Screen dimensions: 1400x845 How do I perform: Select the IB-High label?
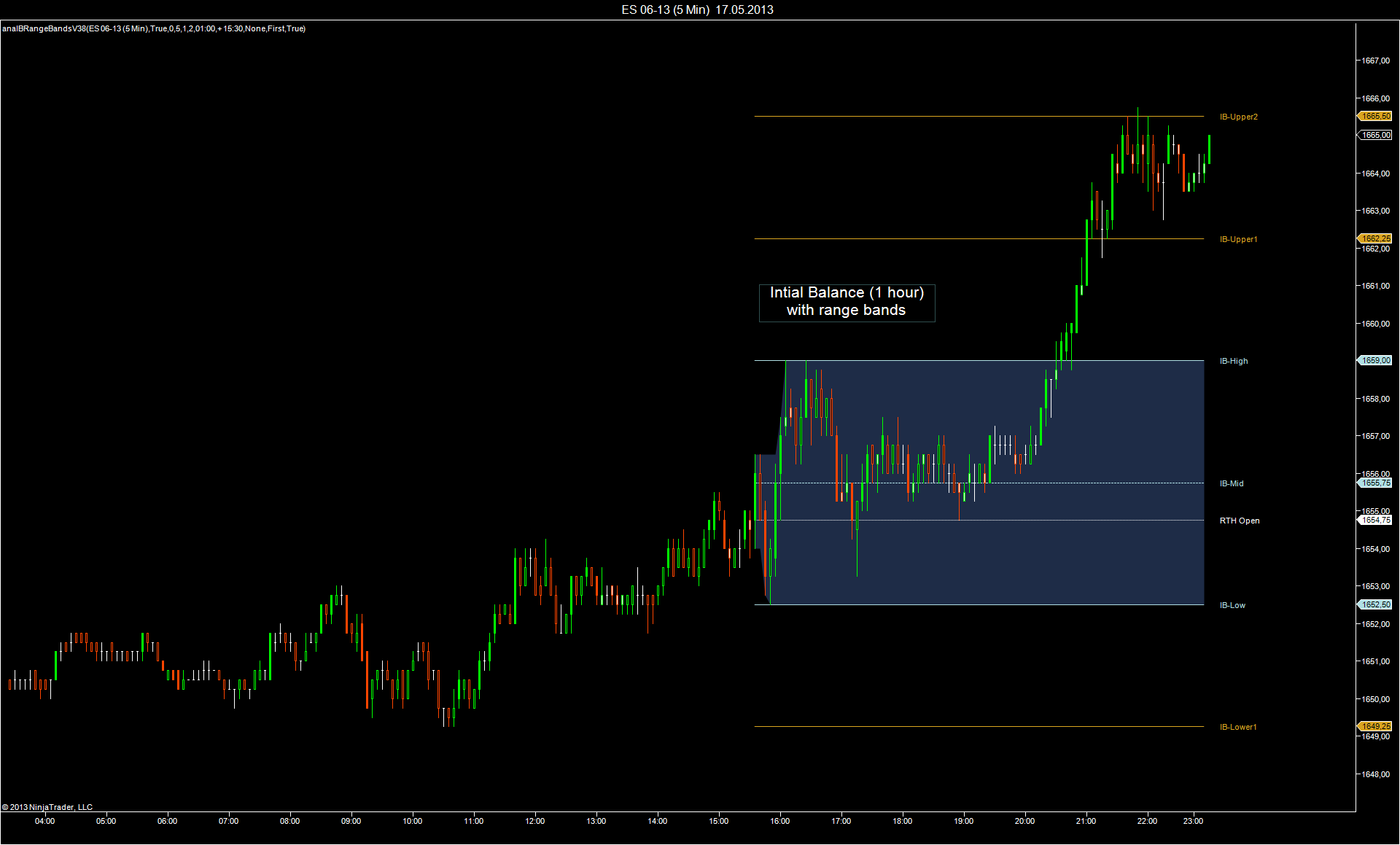click(1234, 361)
